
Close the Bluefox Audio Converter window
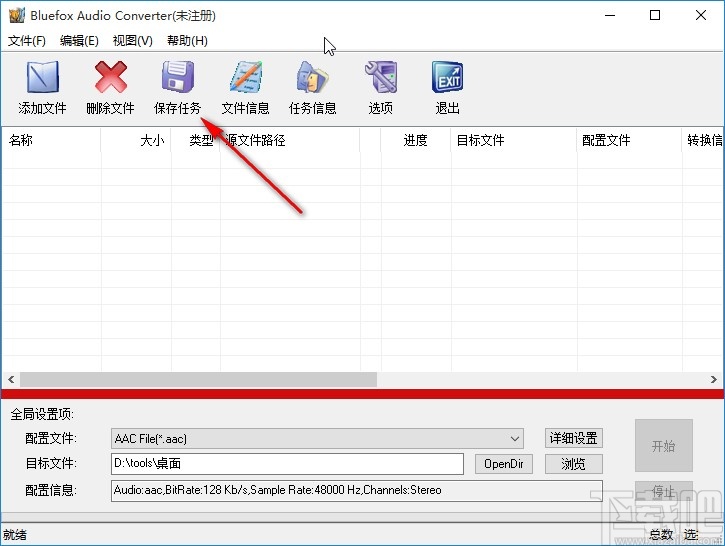point(700,15)
